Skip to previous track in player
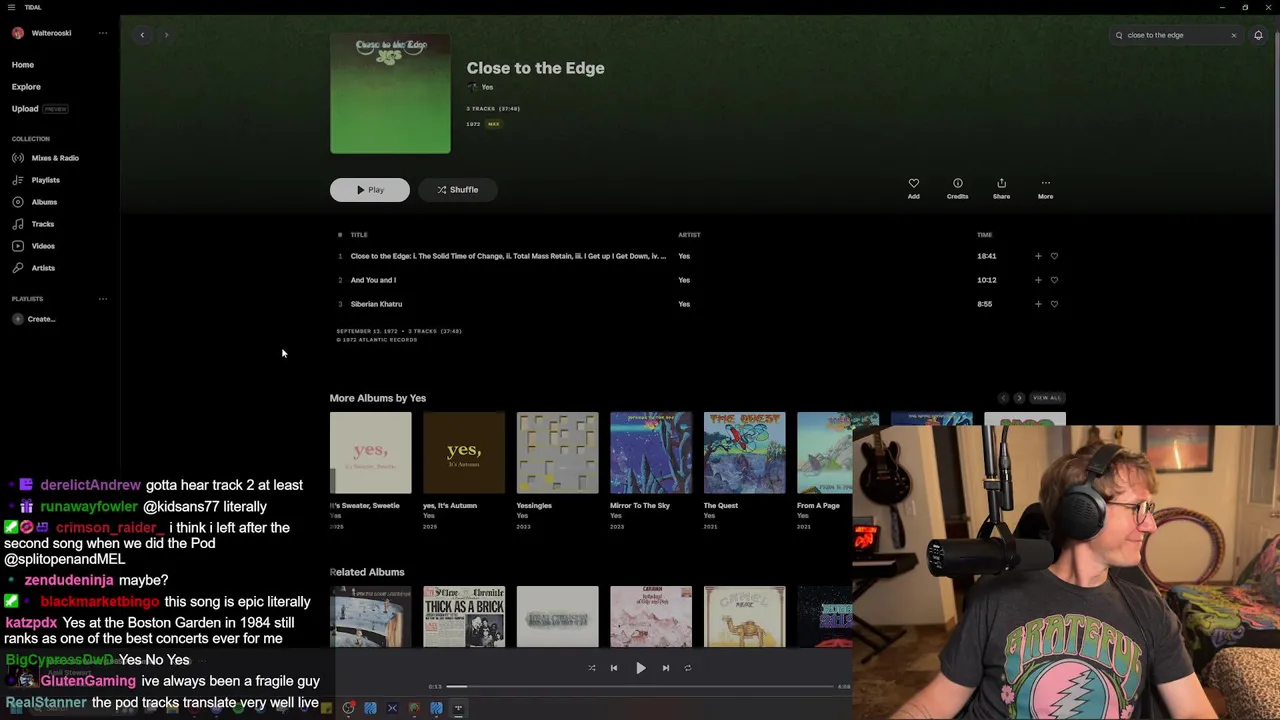Image resolution: width=1280 pixels, height=720 pixels. (614, 668)
